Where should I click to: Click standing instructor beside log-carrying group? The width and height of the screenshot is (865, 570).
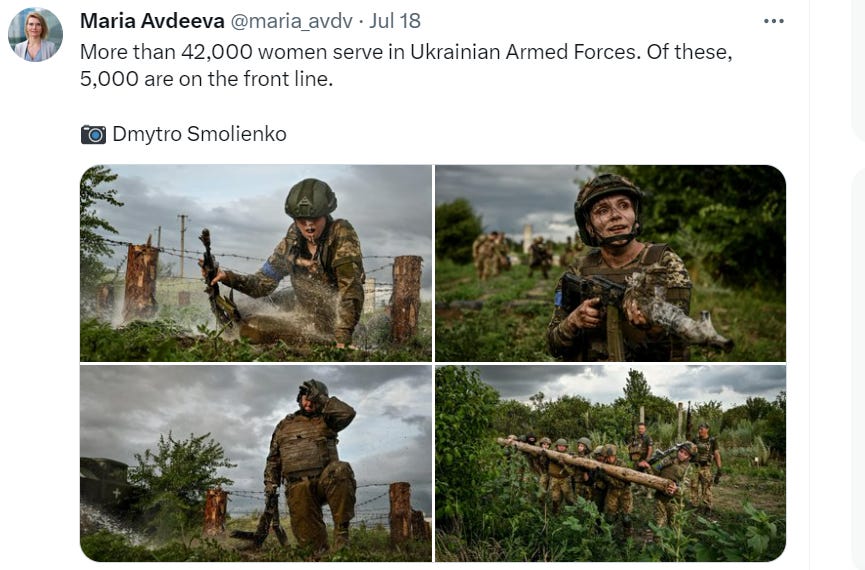pyautogui.click(x=706, y=465)
